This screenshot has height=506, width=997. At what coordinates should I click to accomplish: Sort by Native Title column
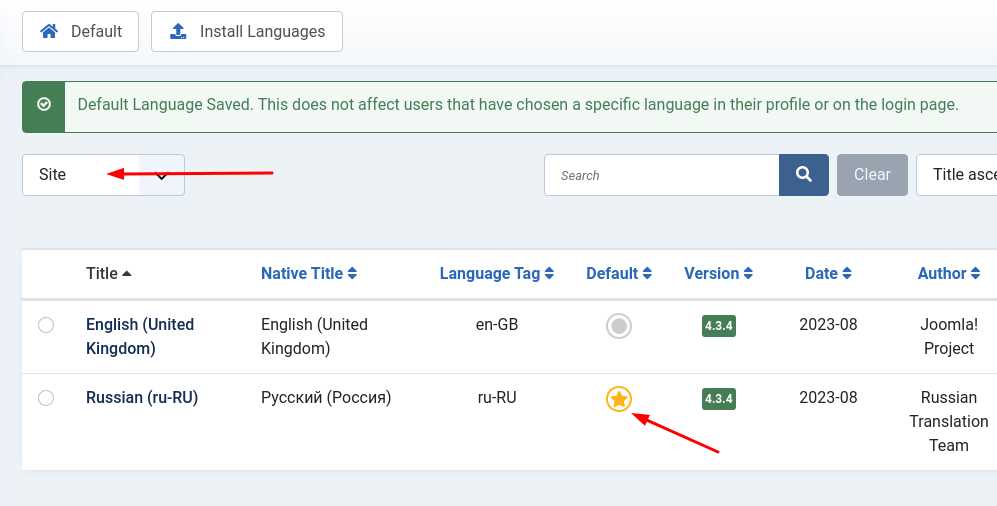pos(309,273)
